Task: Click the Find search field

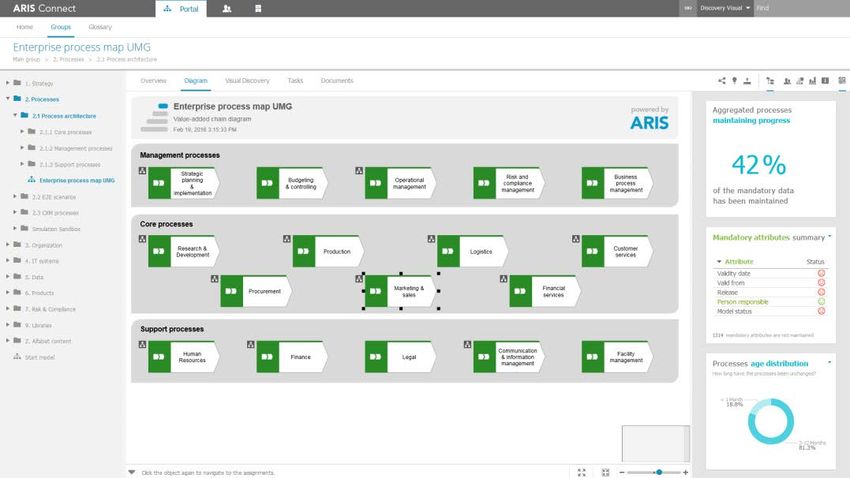Action: point(801,8)
